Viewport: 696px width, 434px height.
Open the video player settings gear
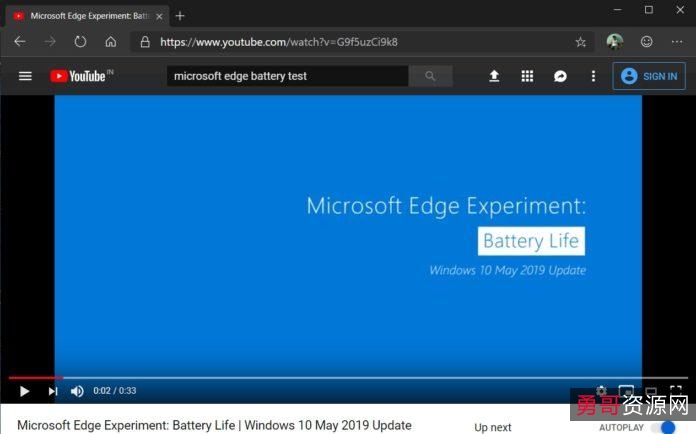[601, 391]
